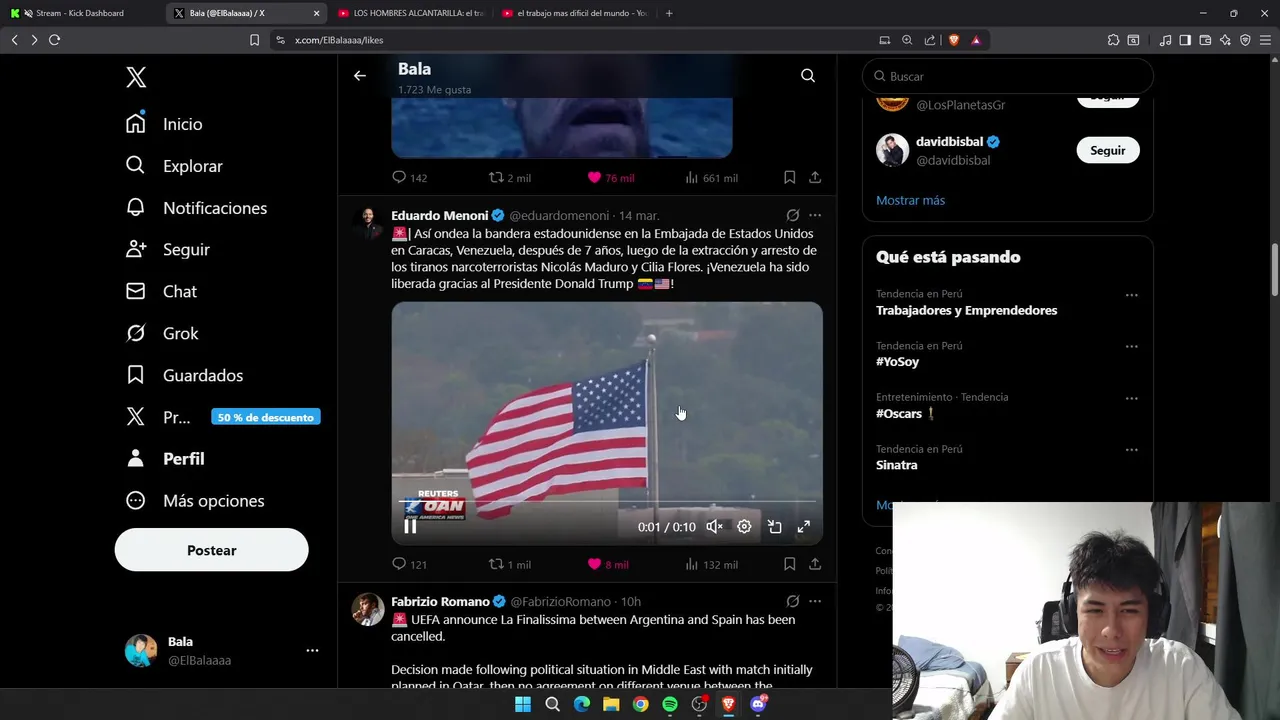Open Spotify from taskbar
This screenshot has width=1280, height=720.
tap(670, 704)
